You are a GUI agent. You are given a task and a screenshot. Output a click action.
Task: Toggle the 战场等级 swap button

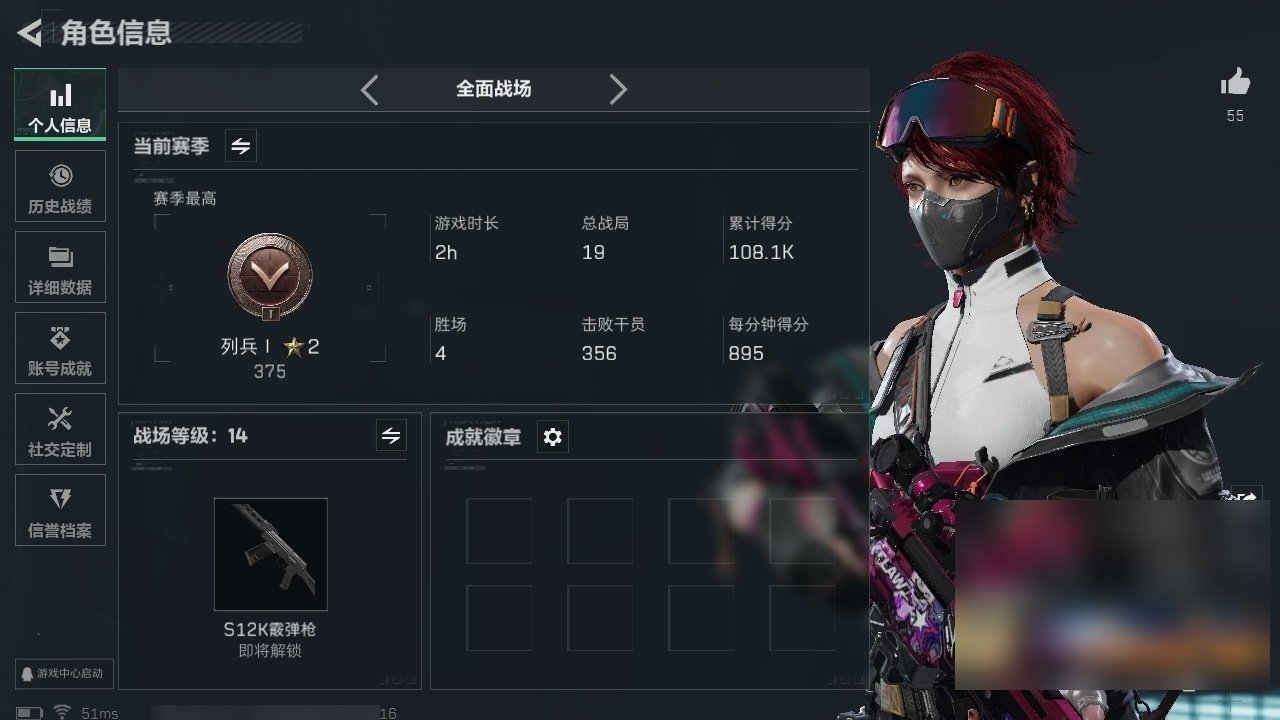click(x=391, y=436)
